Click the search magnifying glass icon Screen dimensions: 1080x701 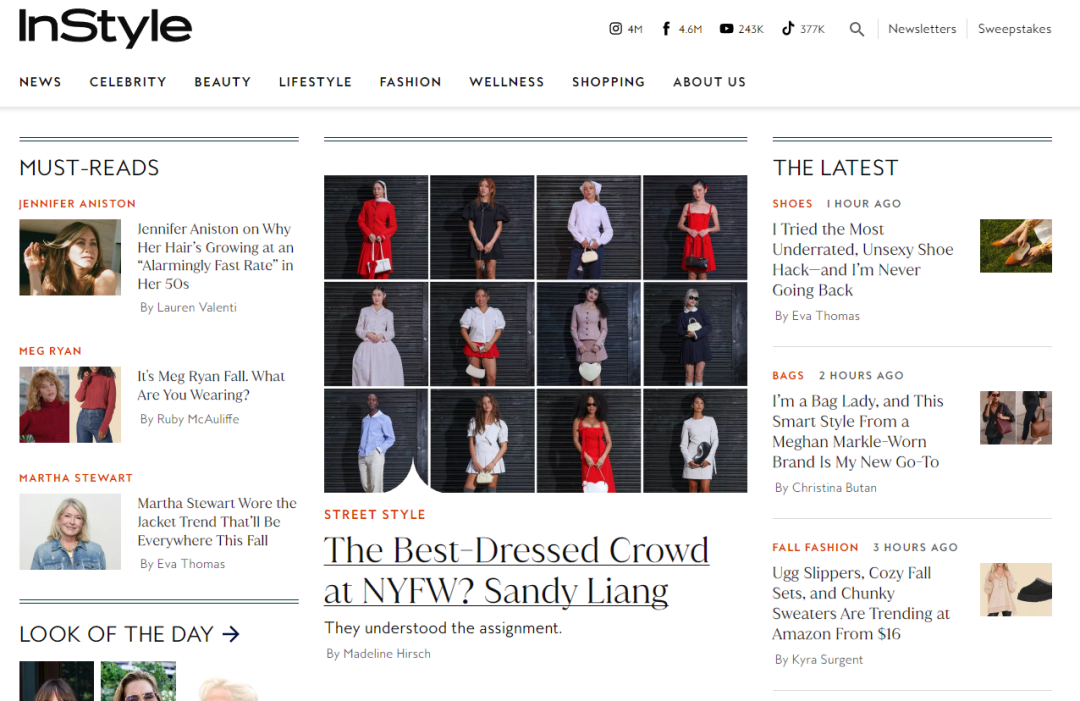[857, 29]
